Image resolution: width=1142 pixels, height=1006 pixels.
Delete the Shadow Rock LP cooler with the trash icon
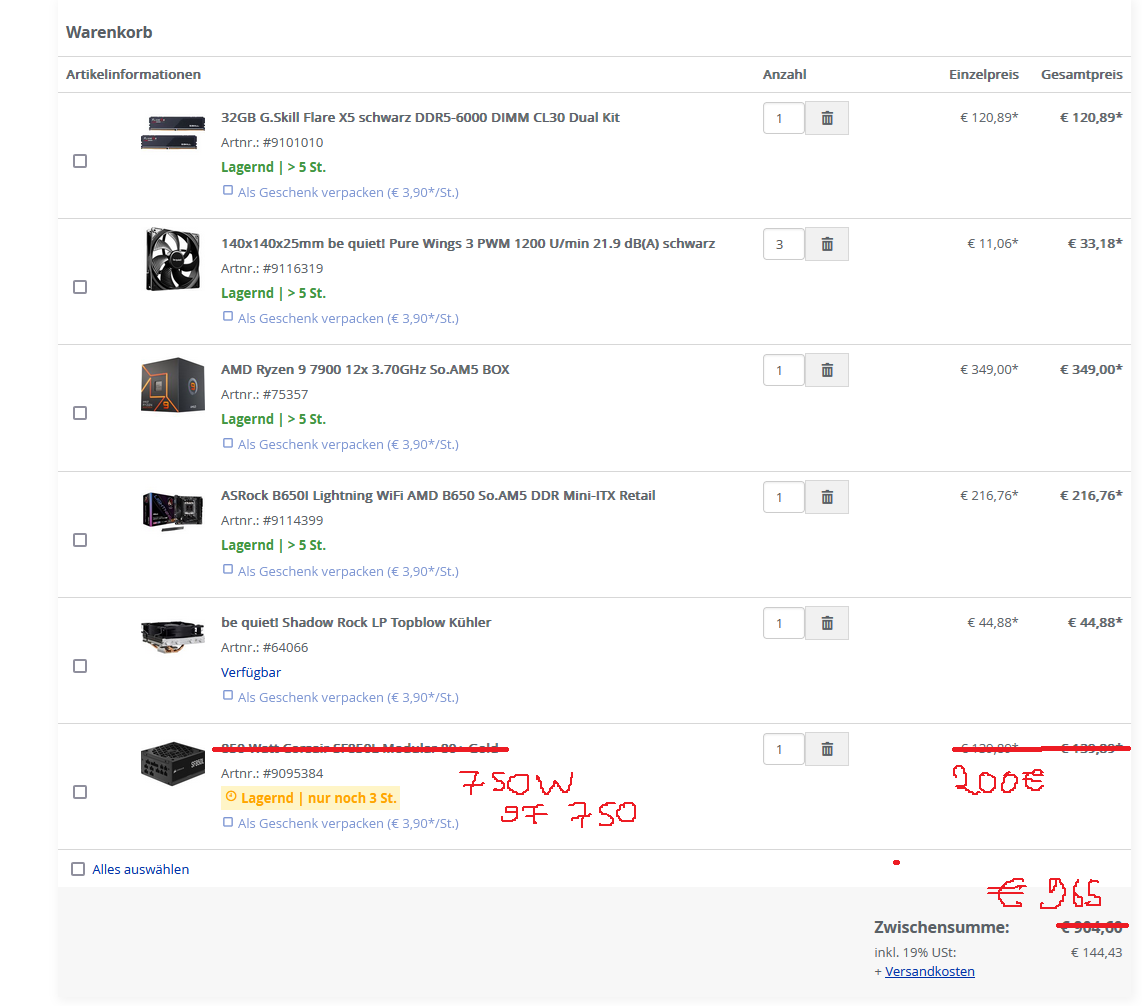coord(826,622)
